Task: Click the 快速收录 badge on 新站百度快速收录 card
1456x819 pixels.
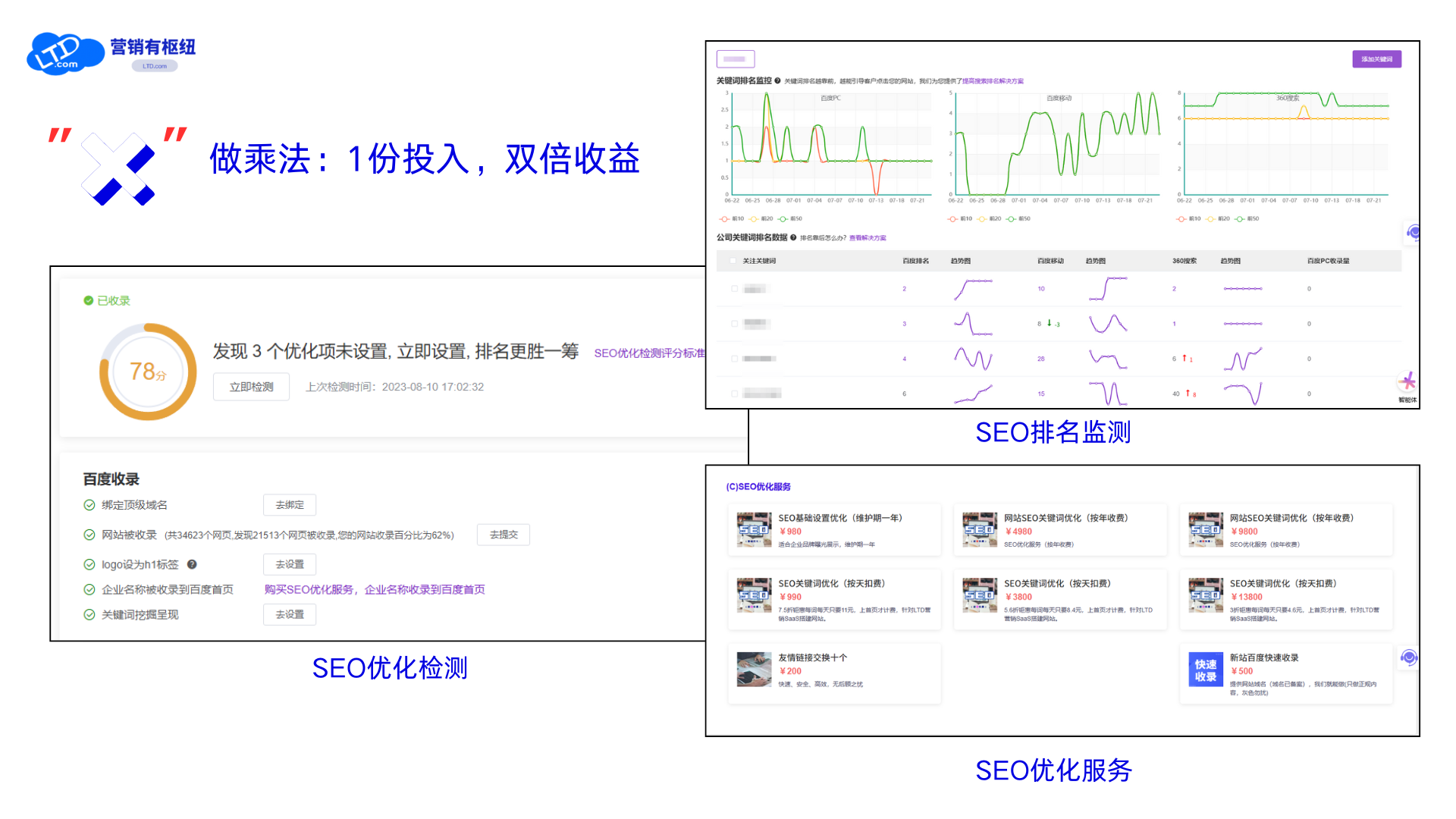Action: click(1206, 670)
